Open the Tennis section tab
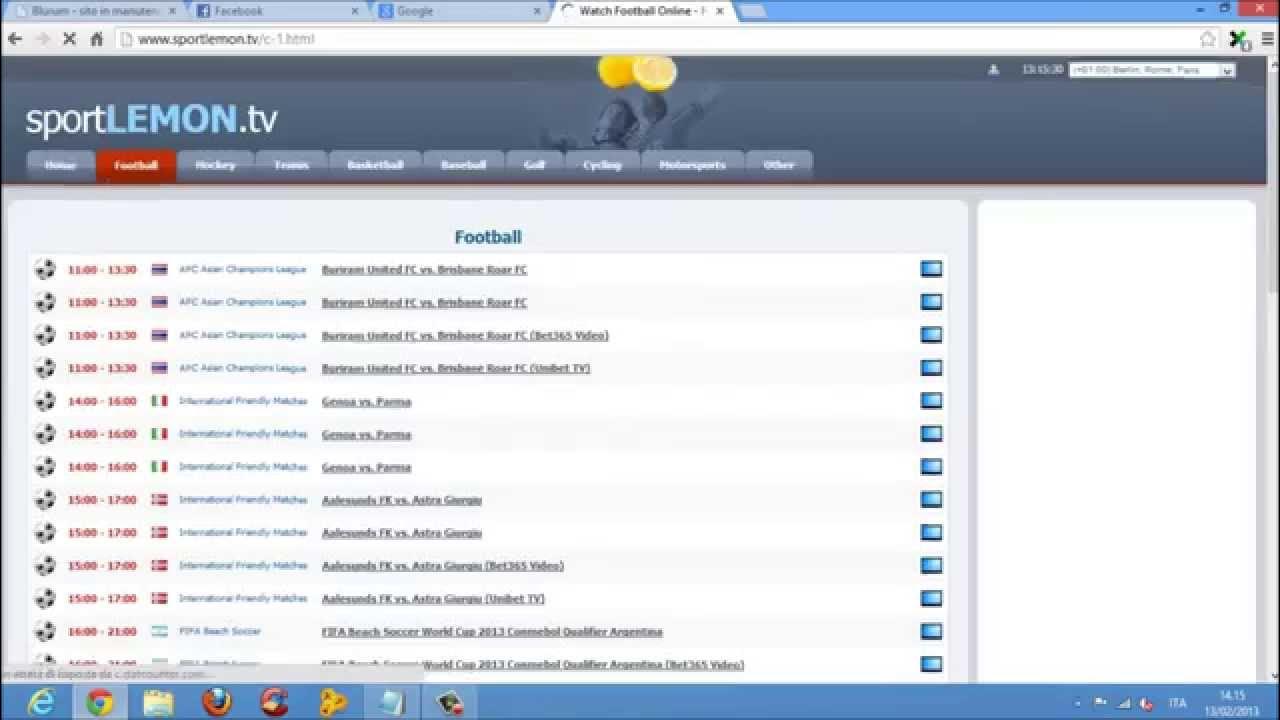 291,165
